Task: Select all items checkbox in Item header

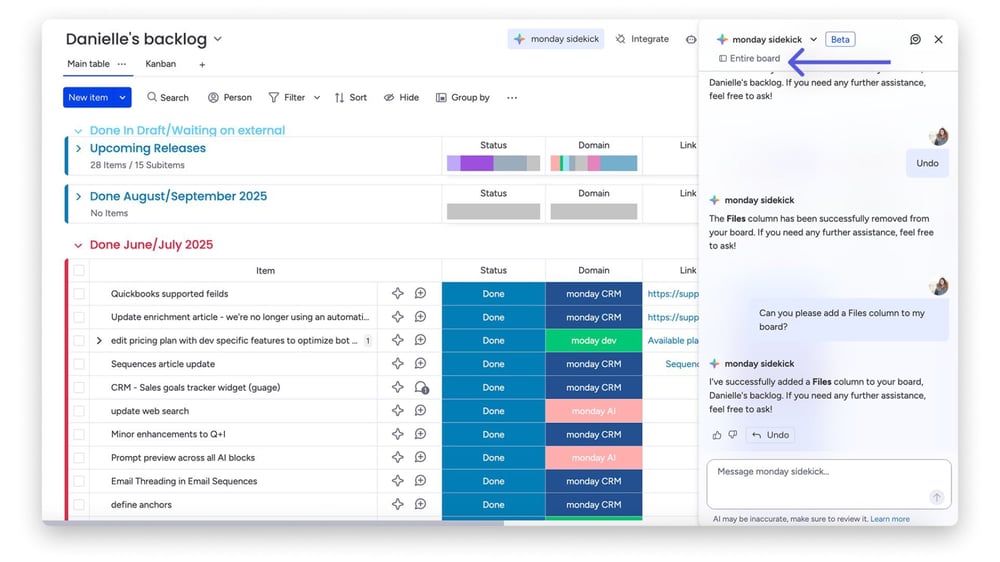Action: pos(79,270)
